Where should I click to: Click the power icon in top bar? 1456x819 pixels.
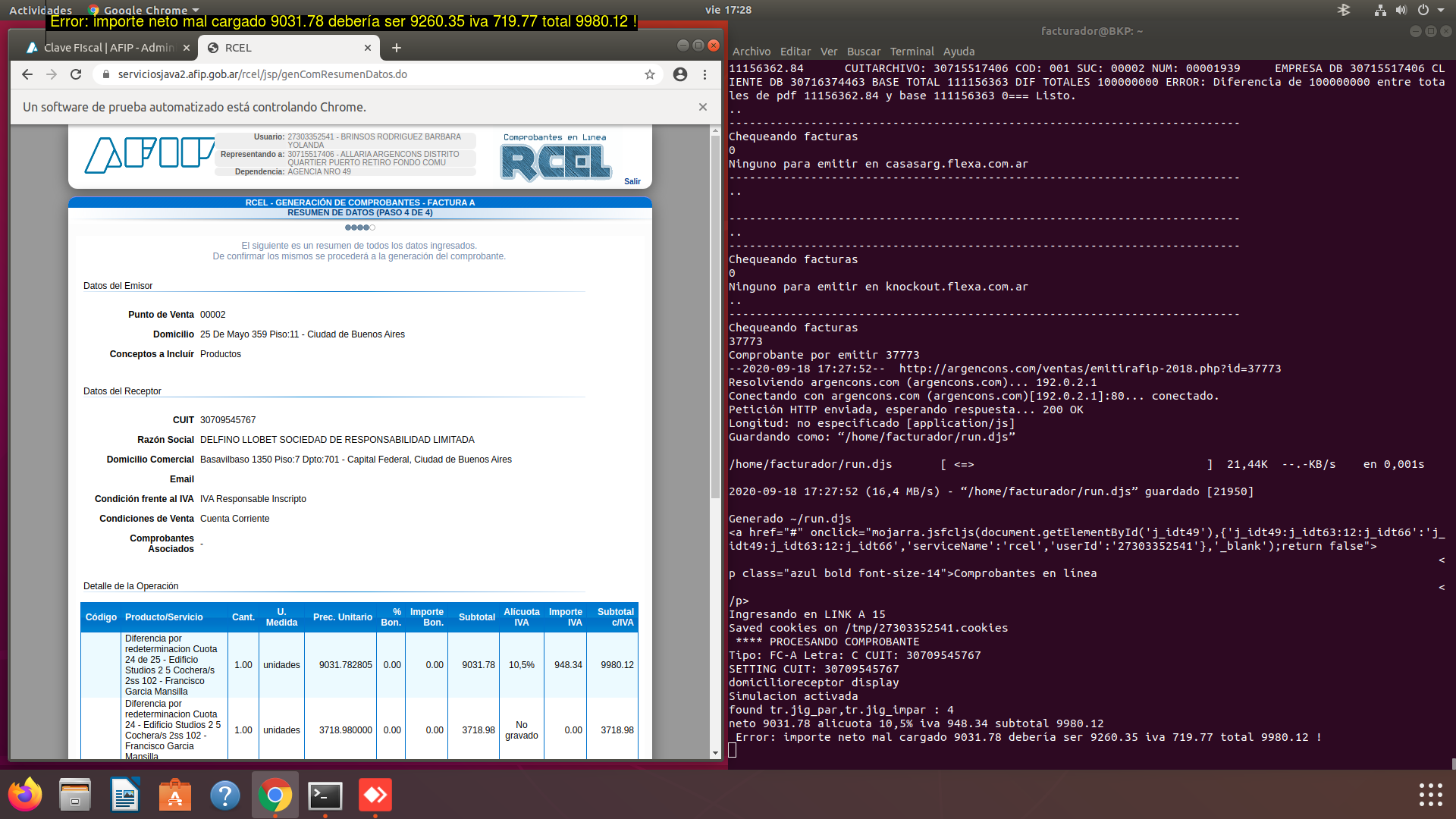(x=1423, y=10)
